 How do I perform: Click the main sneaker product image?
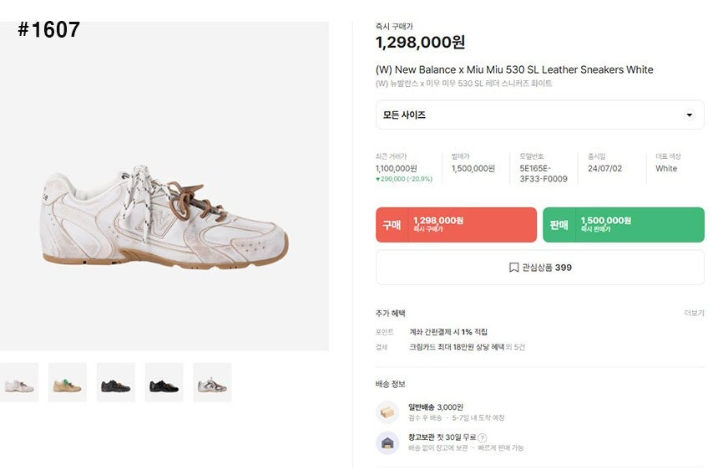[x=164, y=186]
